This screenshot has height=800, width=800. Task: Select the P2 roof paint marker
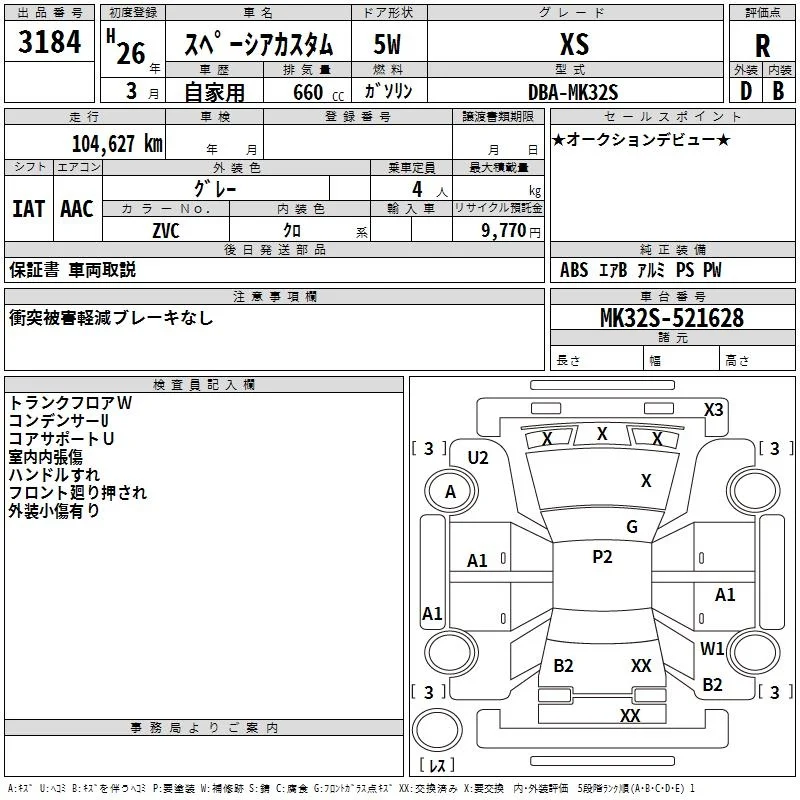[x=602, y=557]
